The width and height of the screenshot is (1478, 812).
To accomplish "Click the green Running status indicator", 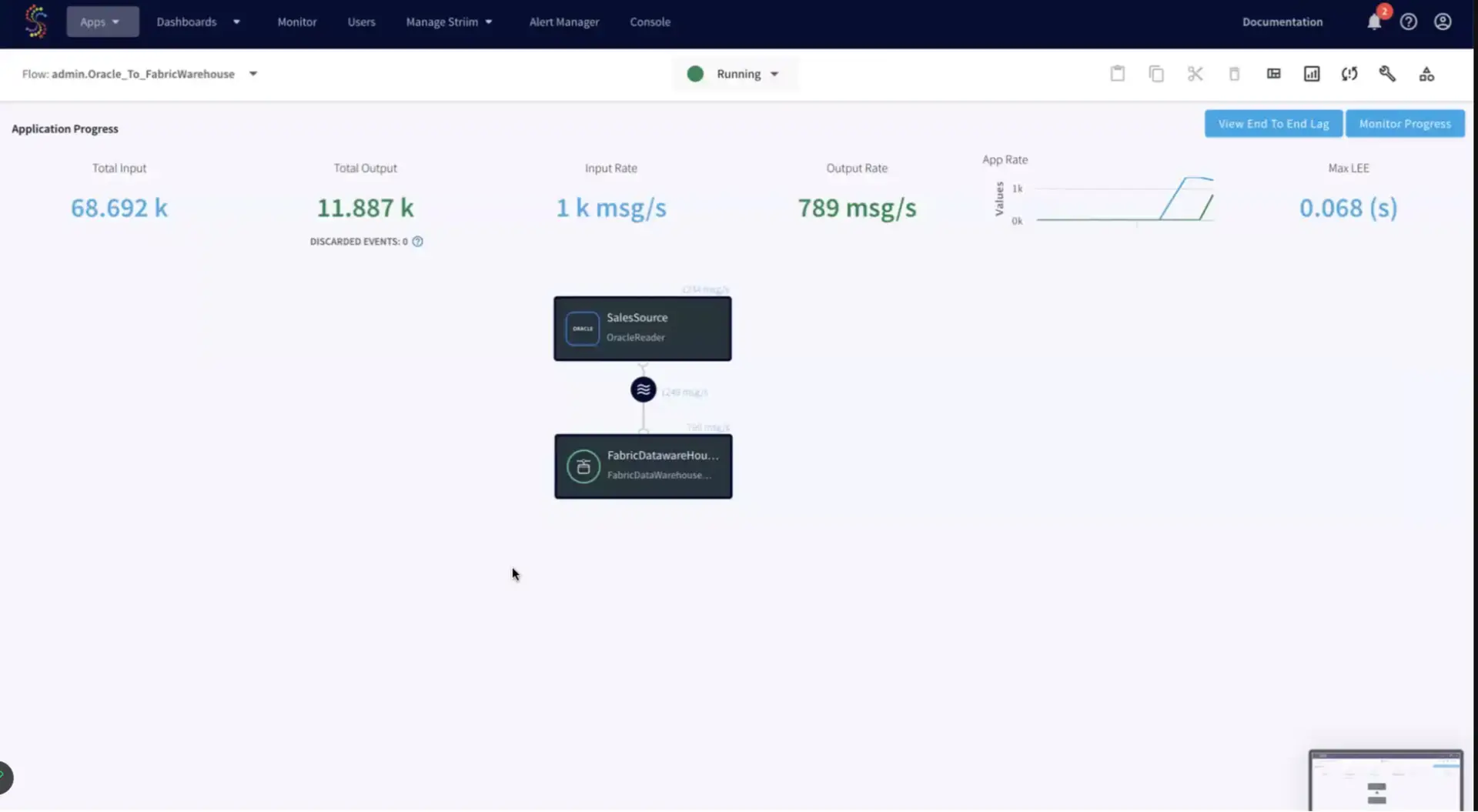I will pos(695,74).
